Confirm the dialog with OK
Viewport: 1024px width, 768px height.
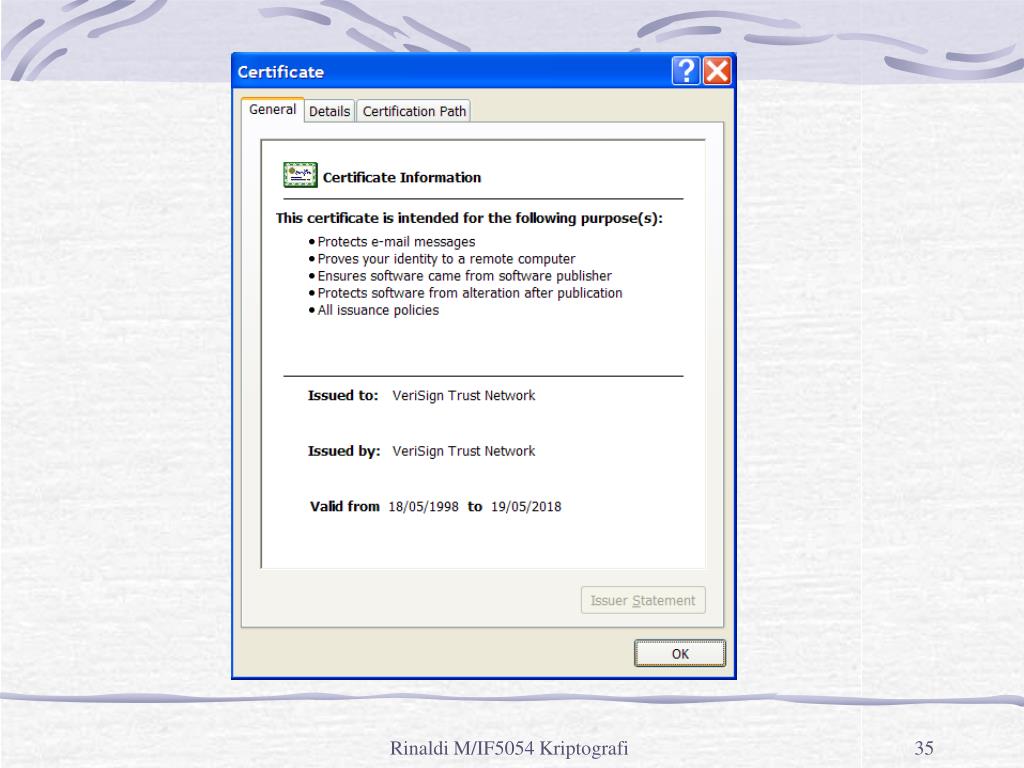click(x=680, y=654)
